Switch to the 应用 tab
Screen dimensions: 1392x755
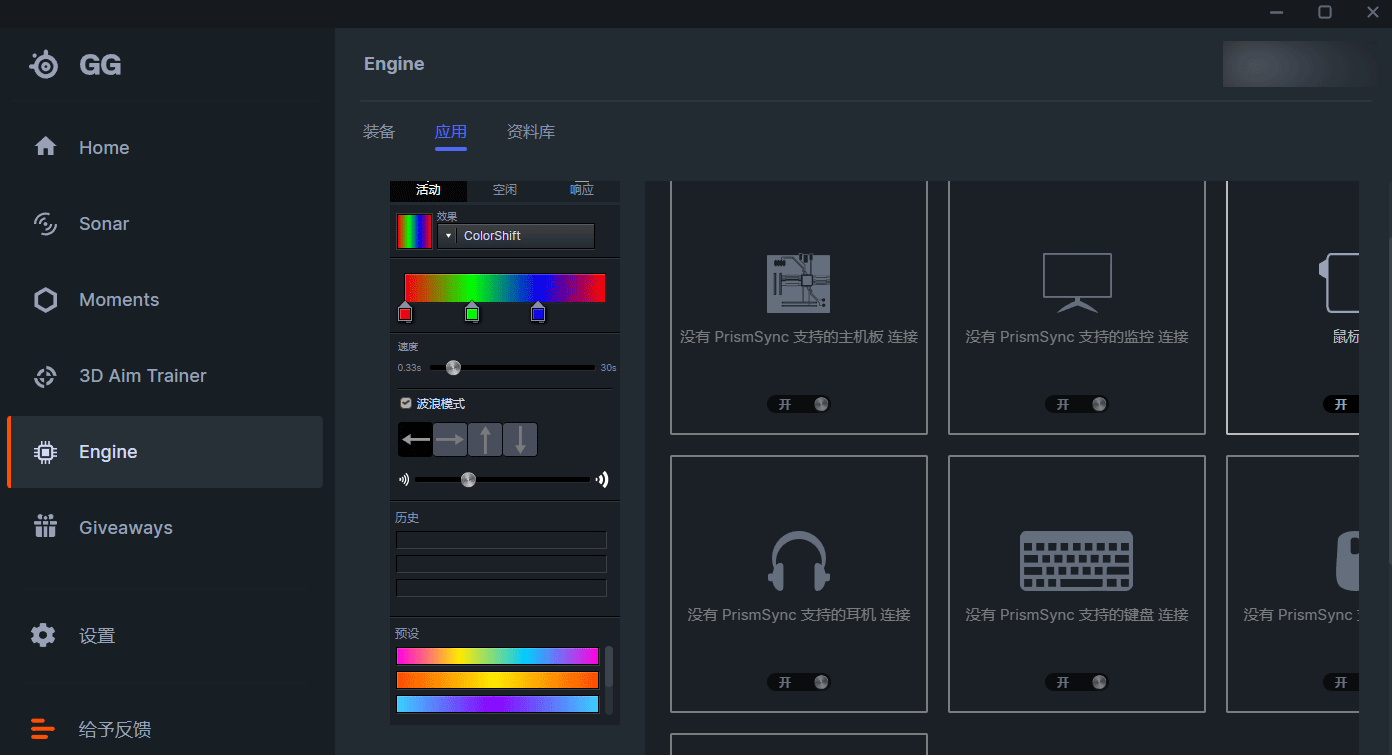pyautogui.click(x=451, y=132)
